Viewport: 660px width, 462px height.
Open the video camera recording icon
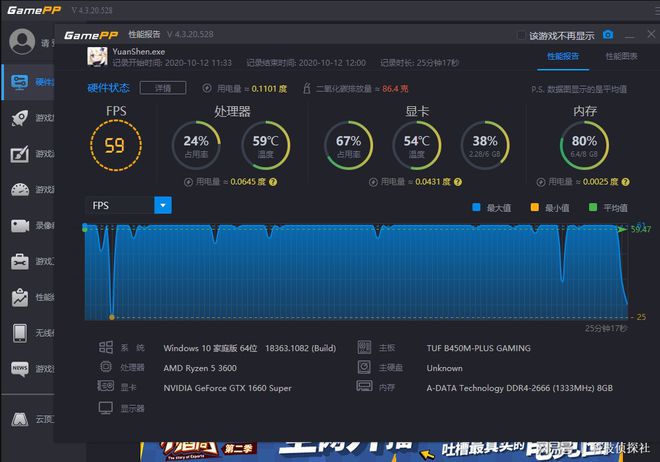click(20, 226)
